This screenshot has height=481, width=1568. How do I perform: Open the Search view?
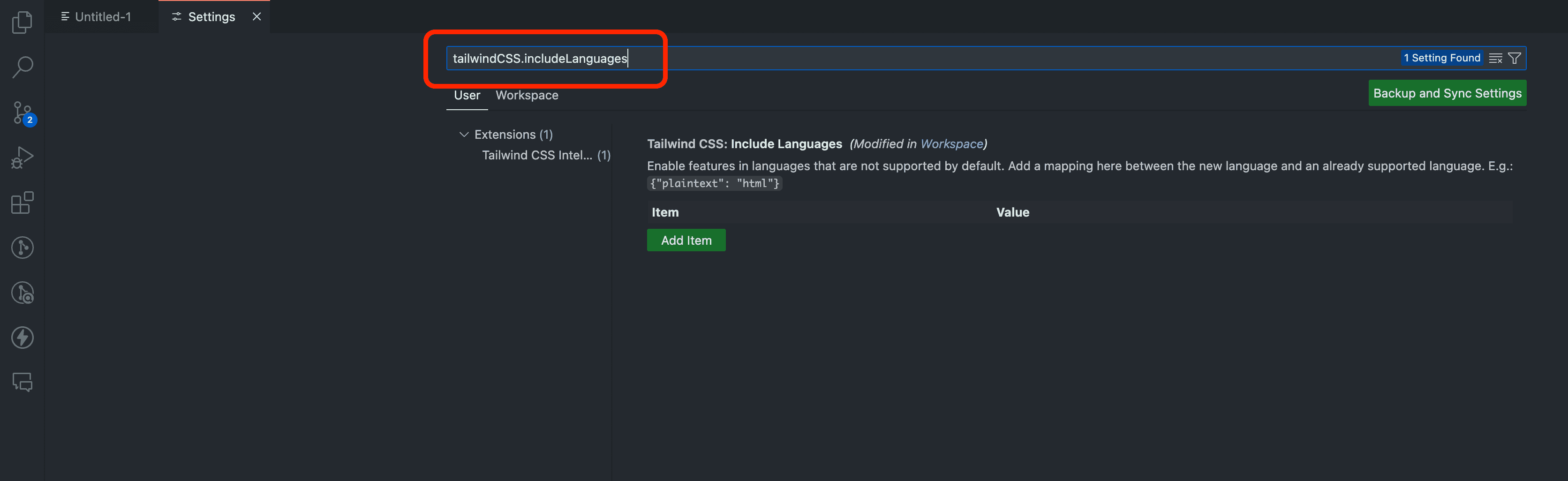coord(22,67)
